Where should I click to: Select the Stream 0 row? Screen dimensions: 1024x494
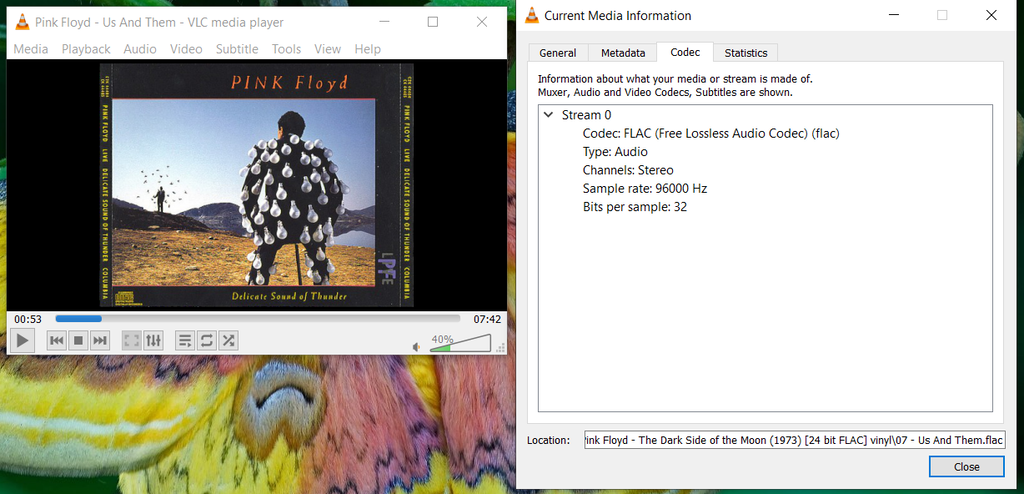(x=586, y=115)
